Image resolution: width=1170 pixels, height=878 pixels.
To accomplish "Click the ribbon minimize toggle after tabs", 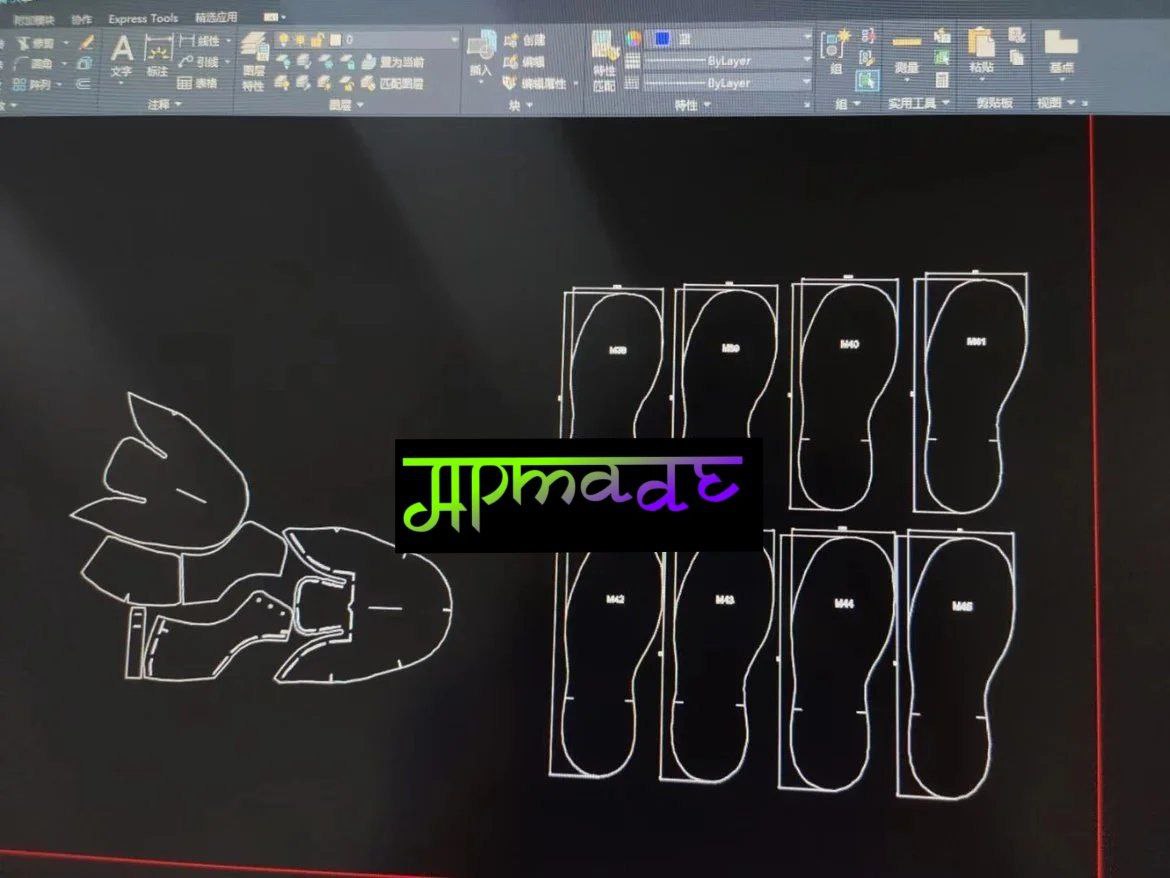I will [274, 16].
